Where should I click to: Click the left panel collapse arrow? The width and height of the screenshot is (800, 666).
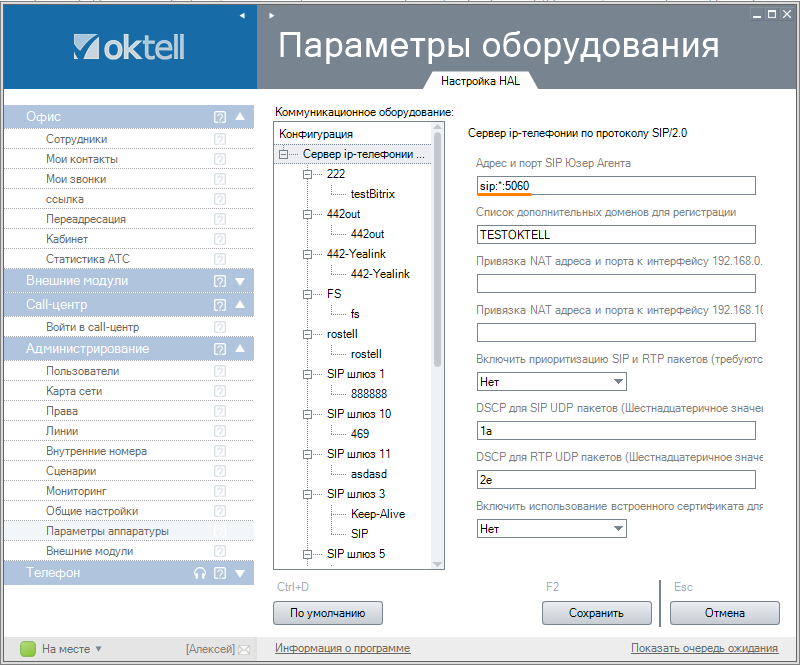tap(241, 16)
